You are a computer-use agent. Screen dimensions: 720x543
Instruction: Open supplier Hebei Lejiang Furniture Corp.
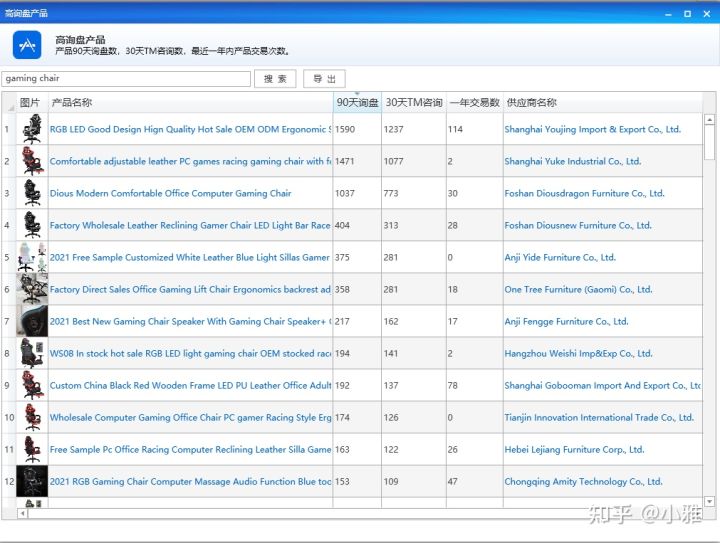574,449
